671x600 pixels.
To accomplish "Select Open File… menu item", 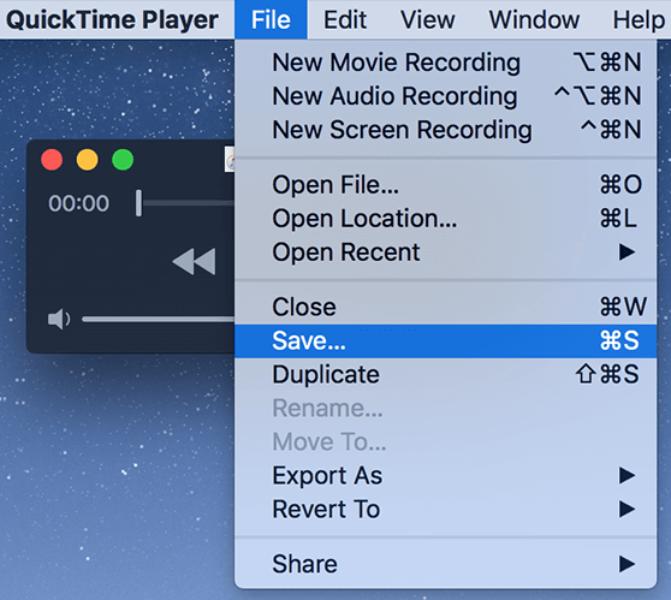I will 445,185.
